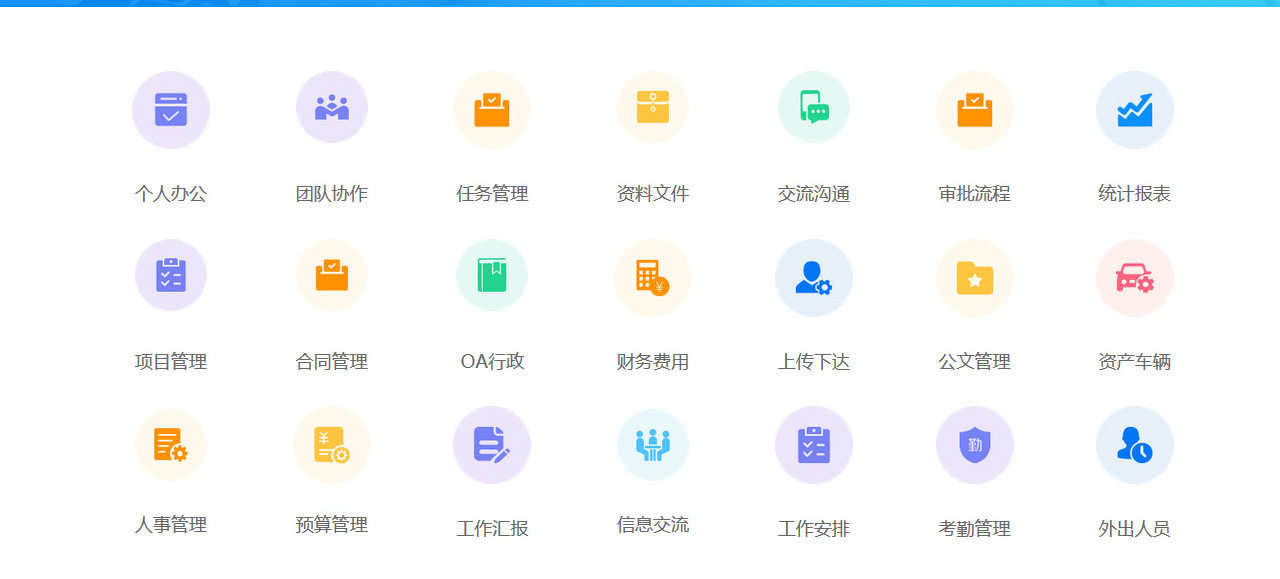The width and height of the screenshot is (1280, 579).
Task: Open the 任务管理 orange box icon
Action: (x=492, y=110)
